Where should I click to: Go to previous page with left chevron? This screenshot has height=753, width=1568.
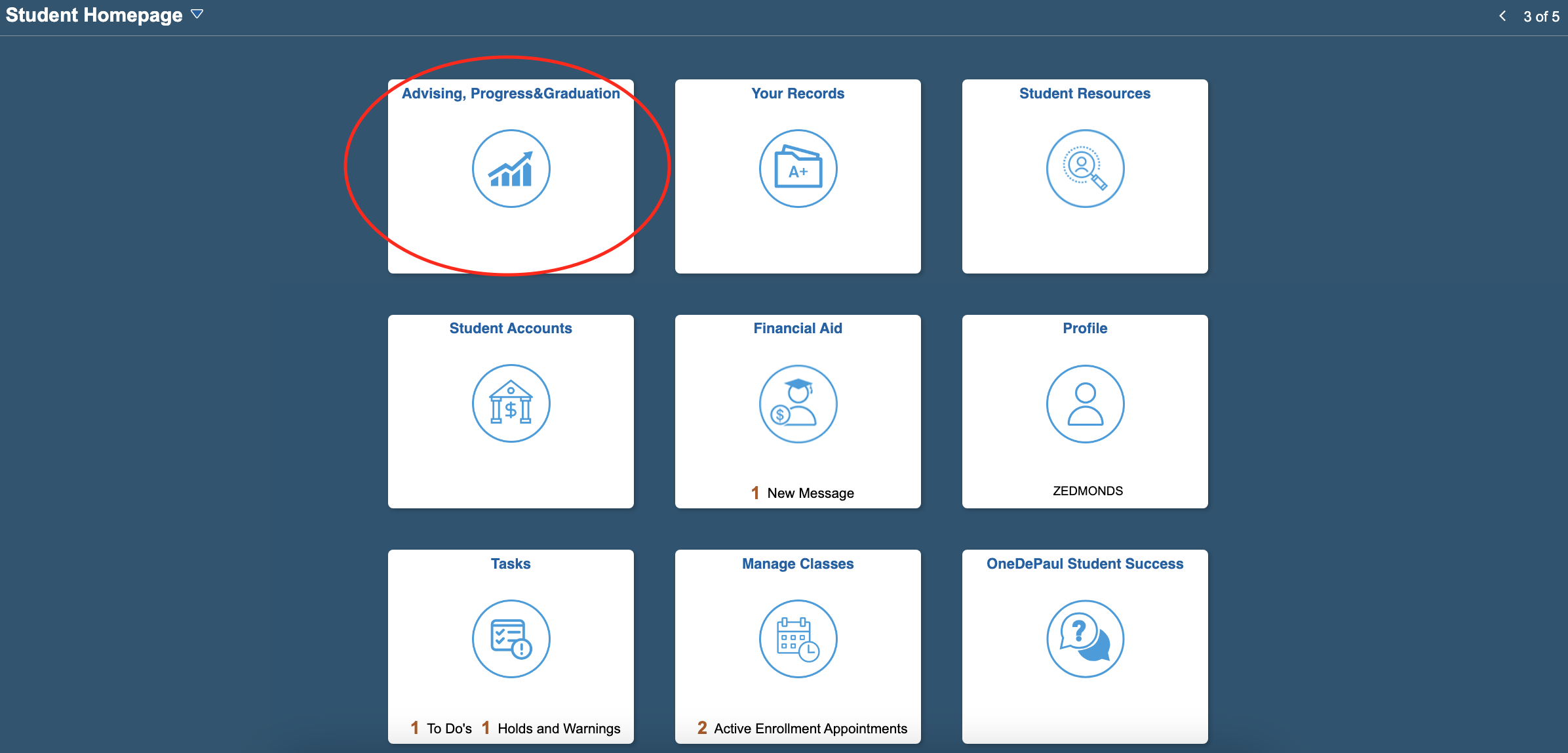tap(1502, 16)
